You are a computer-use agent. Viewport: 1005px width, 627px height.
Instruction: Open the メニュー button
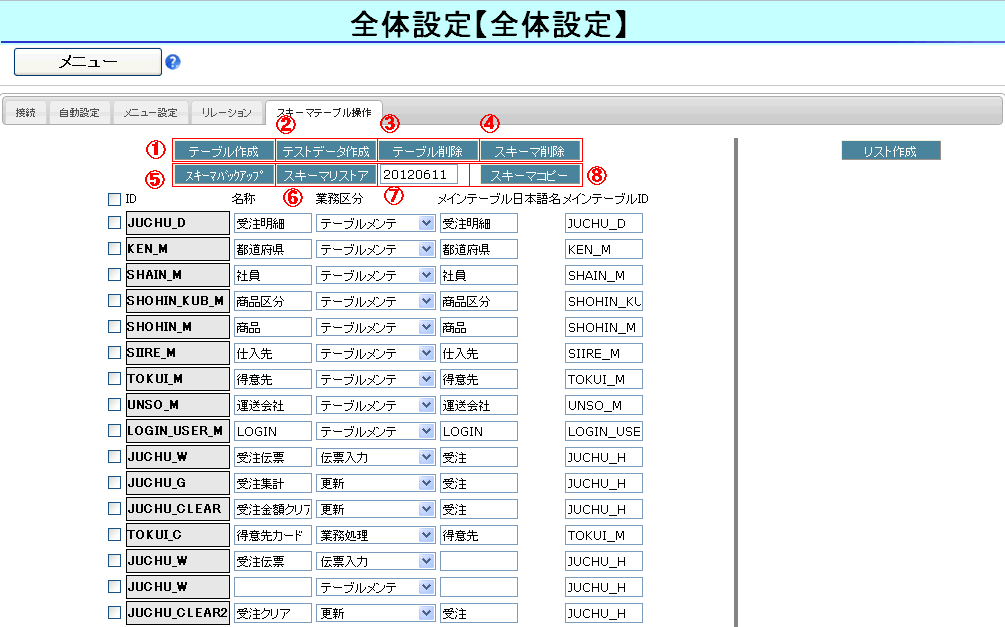(x=88, y=62)
